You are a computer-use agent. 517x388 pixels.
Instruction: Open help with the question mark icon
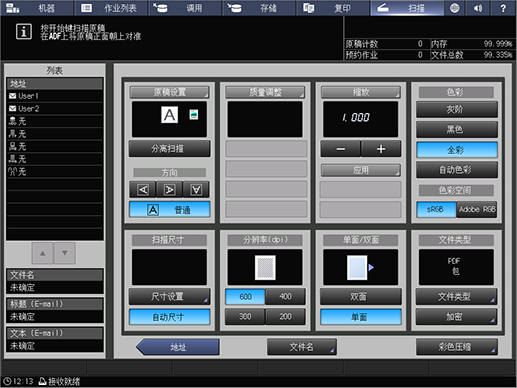503,8
